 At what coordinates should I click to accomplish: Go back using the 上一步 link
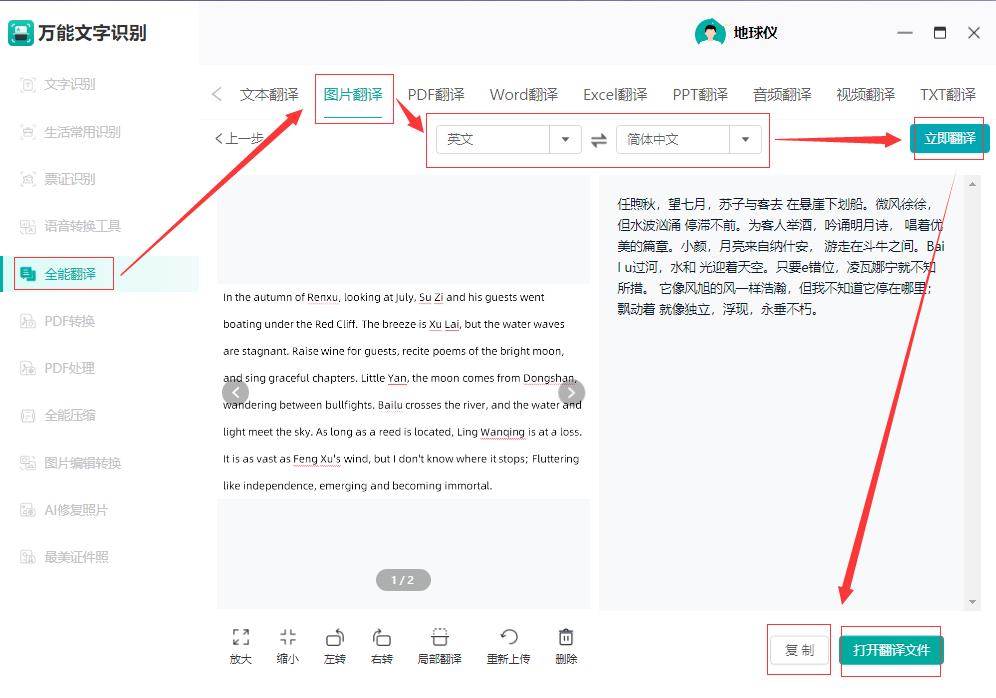pyautogui.click(x=240, y=138)
